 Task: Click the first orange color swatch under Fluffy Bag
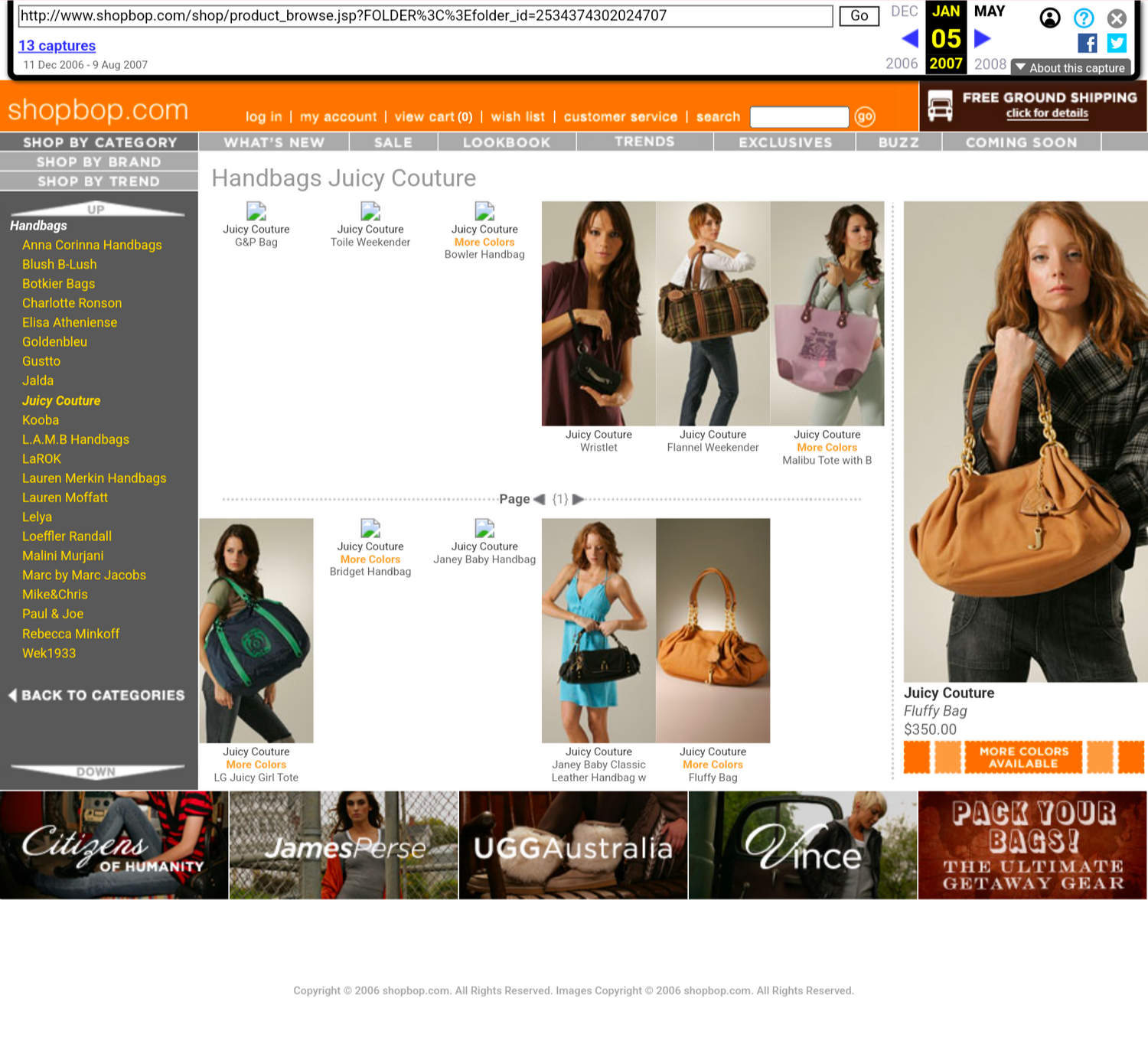point(916,757)
